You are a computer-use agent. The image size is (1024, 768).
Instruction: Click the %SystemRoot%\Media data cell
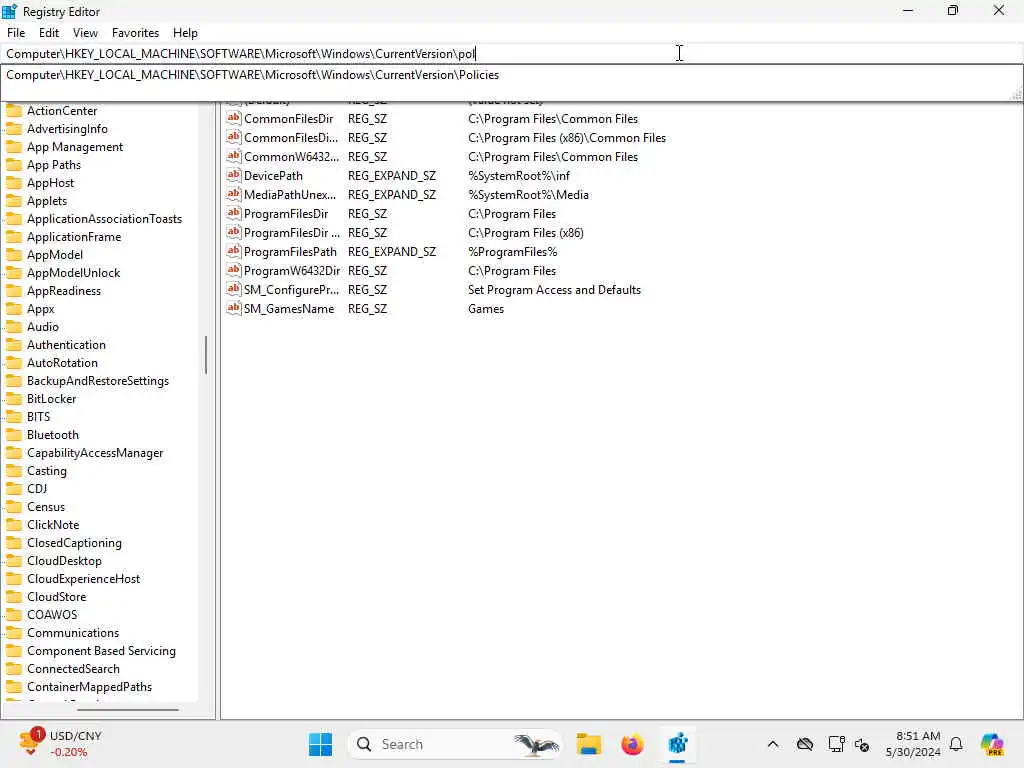coord(528,195)
